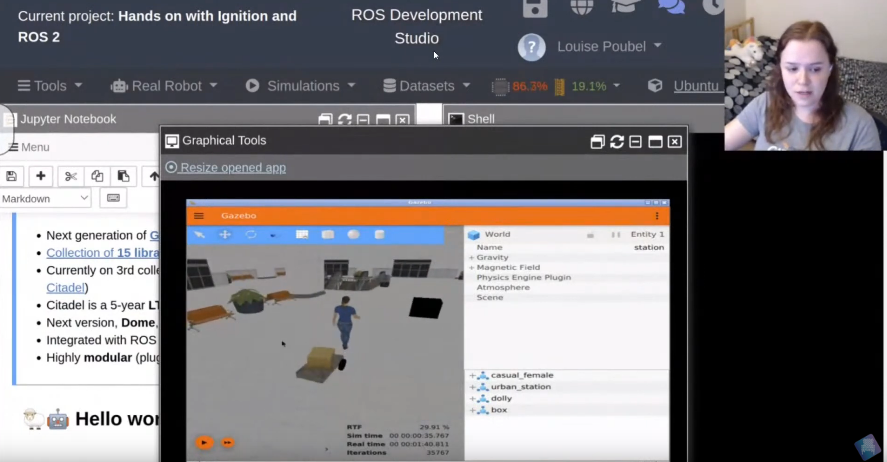
Task: Click the World cube icon in inspector
Action: coord(473,235)
